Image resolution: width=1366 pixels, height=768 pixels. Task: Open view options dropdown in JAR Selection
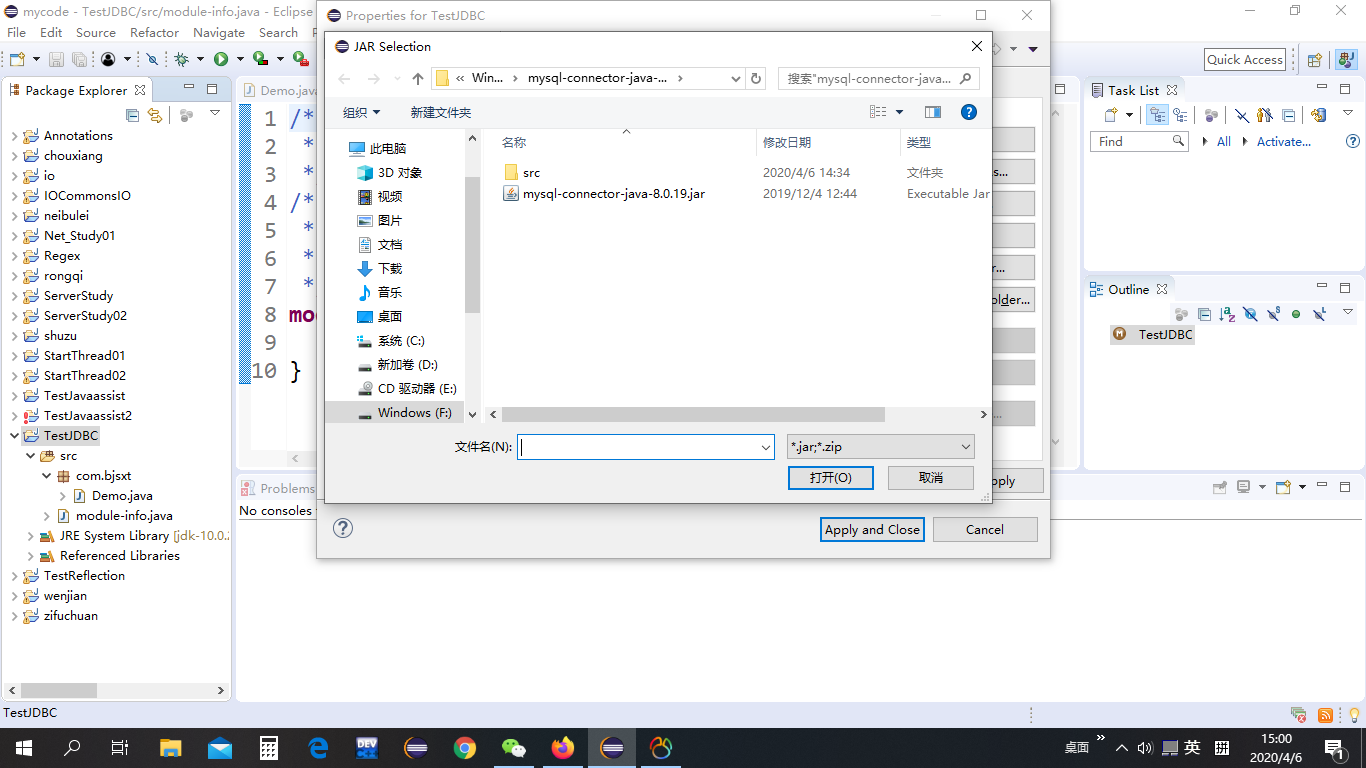click(899, 112)
